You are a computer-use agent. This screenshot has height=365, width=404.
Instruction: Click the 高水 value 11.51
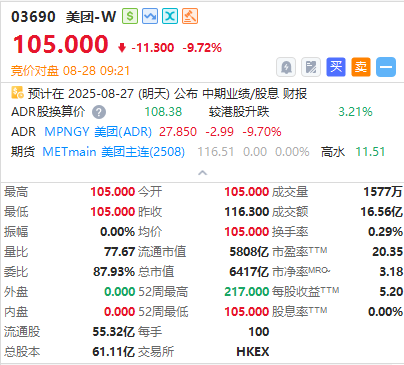pos(370,152)
